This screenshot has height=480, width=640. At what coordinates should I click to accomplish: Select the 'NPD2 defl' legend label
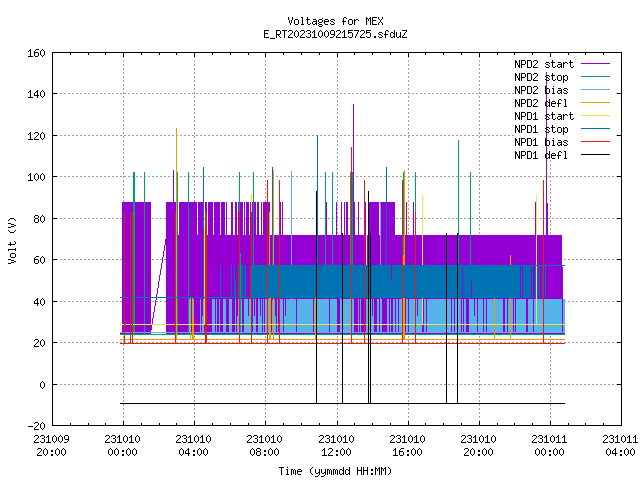coord(541,103)
